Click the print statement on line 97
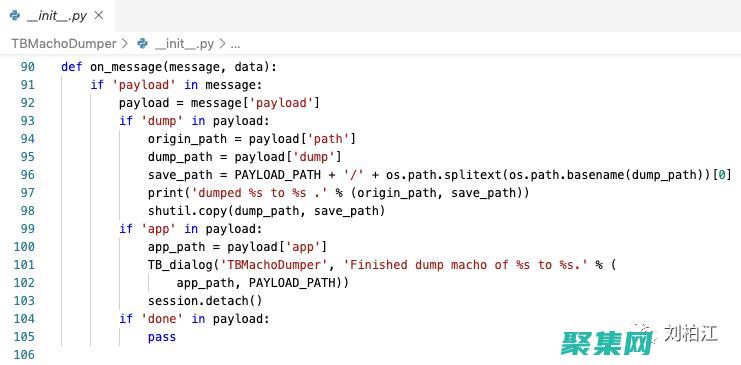 [x=338, y=193]
